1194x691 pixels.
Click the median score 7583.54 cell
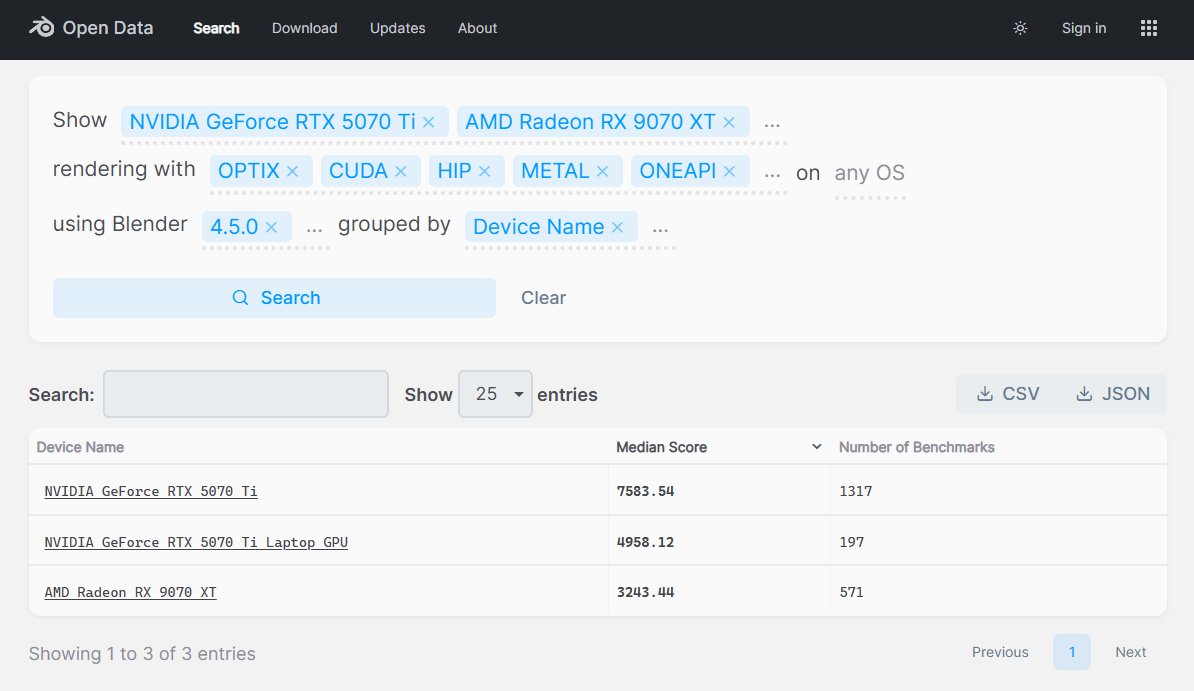click(646, 491)
